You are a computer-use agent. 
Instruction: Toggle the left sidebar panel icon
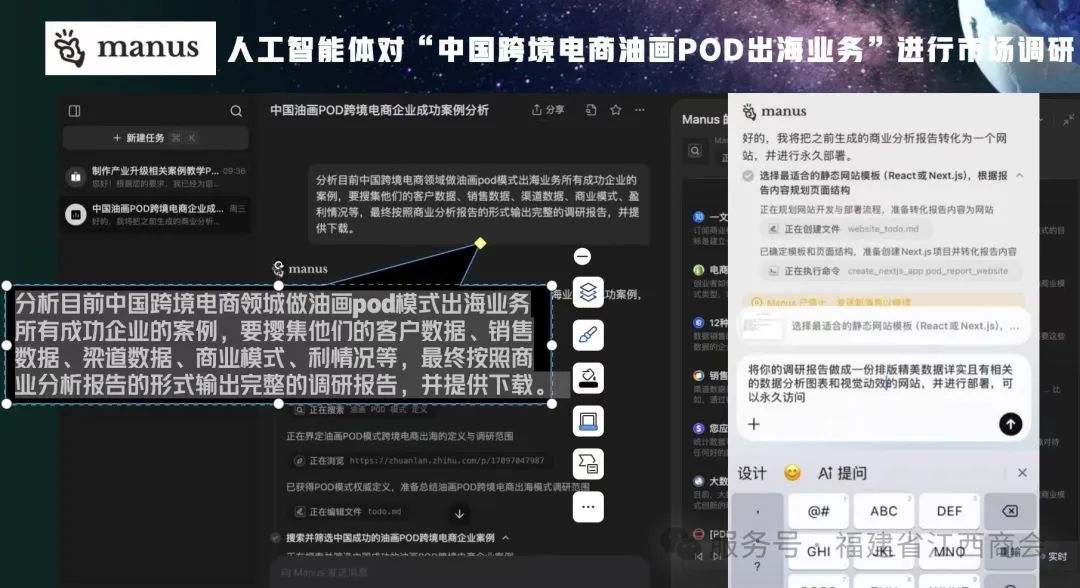coord(74,111)
